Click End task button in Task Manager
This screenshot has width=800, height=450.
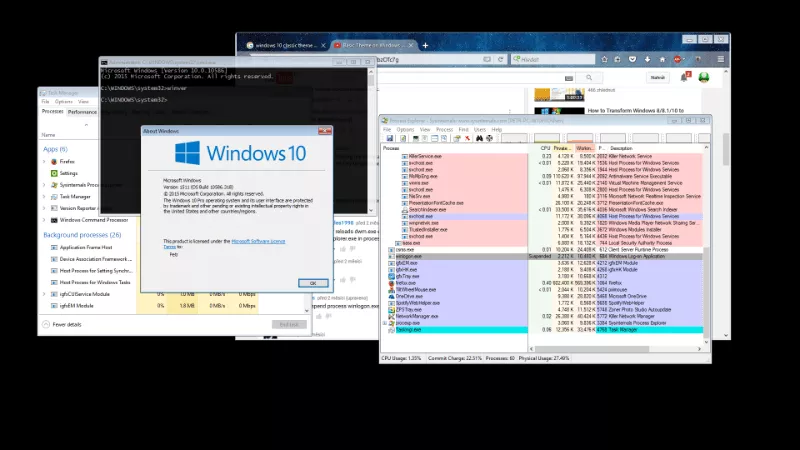tap(289, 324)
